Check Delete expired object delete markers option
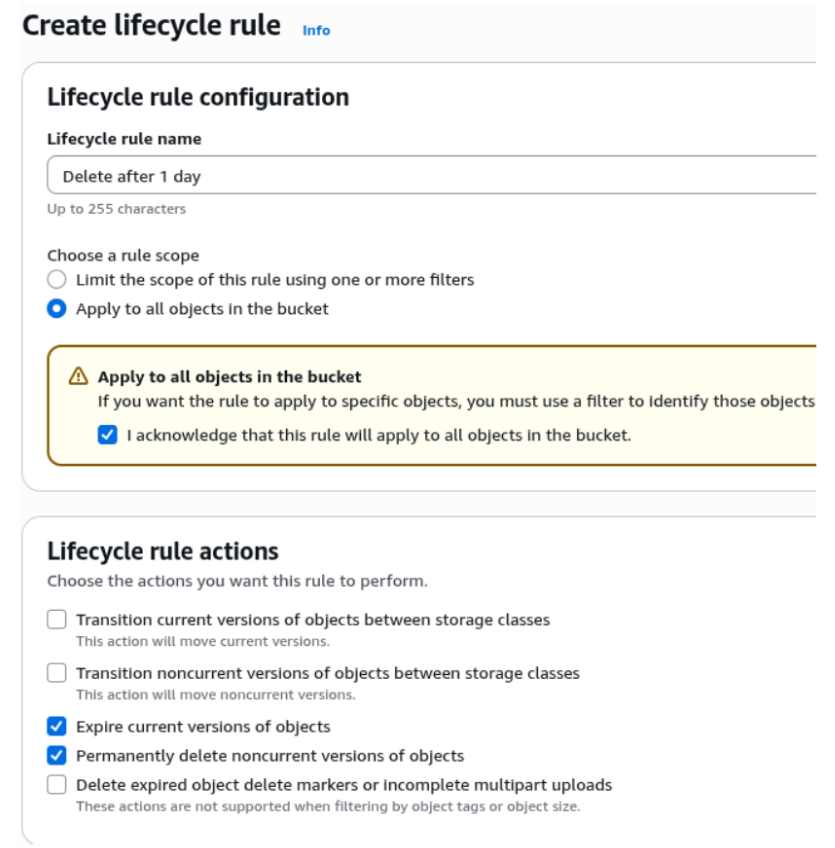The width and height of the screenshot is (835, 848). click(x=56, y=784)
